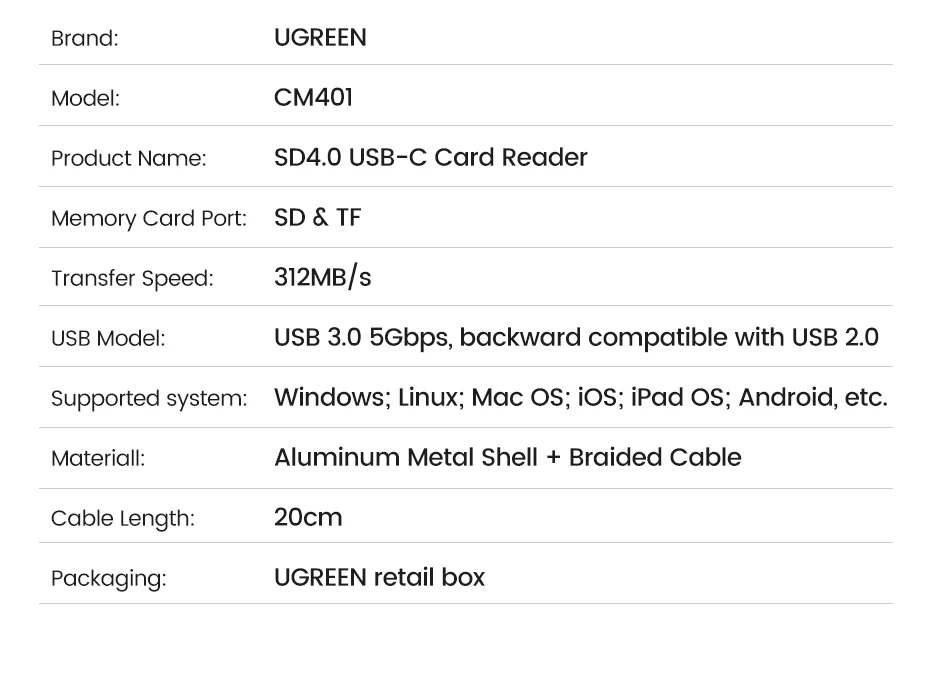
Task: Select the 20cm cable length value
Action: (x=308, y=517)
